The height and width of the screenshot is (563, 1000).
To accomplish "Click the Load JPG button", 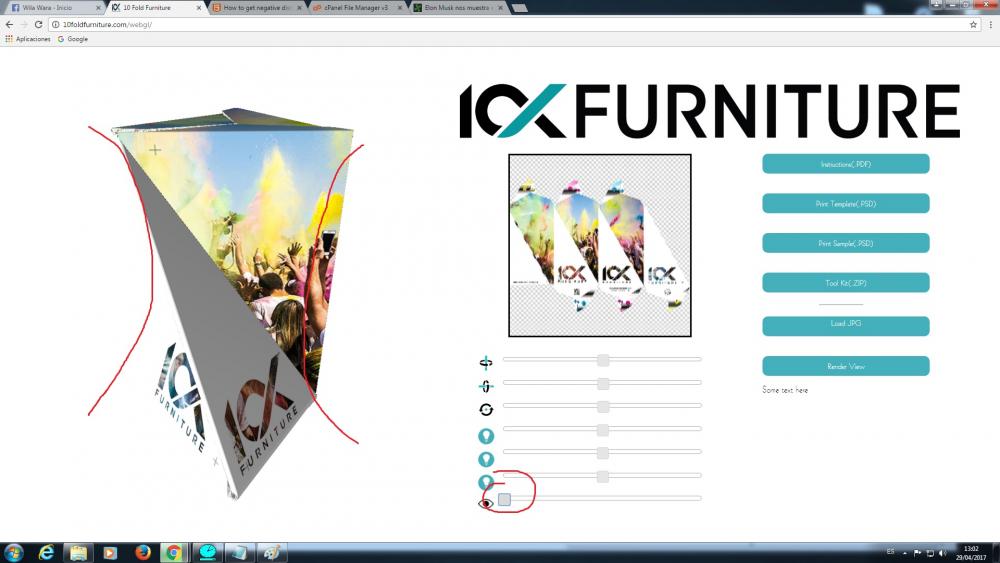I will click(846, 326).
